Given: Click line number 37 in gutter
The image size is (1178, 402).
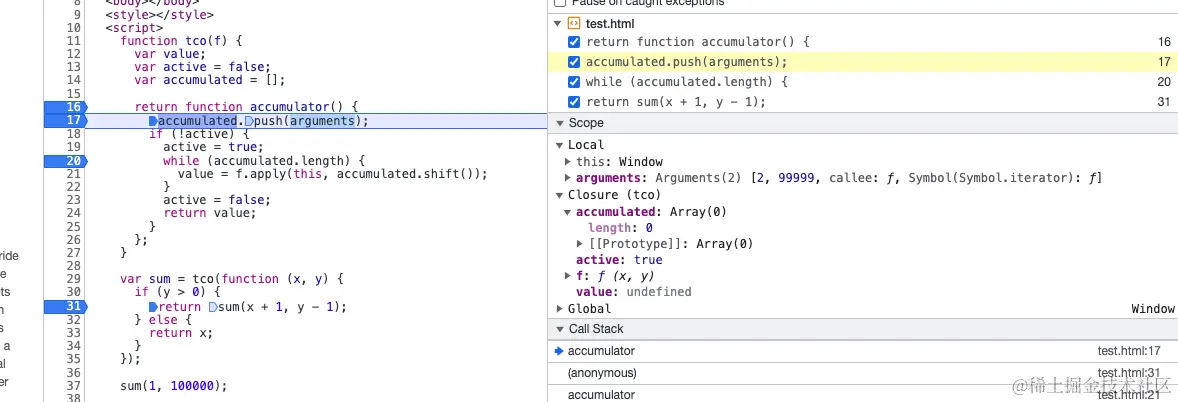Looking at the screenshot, I should tap(73, 386).
